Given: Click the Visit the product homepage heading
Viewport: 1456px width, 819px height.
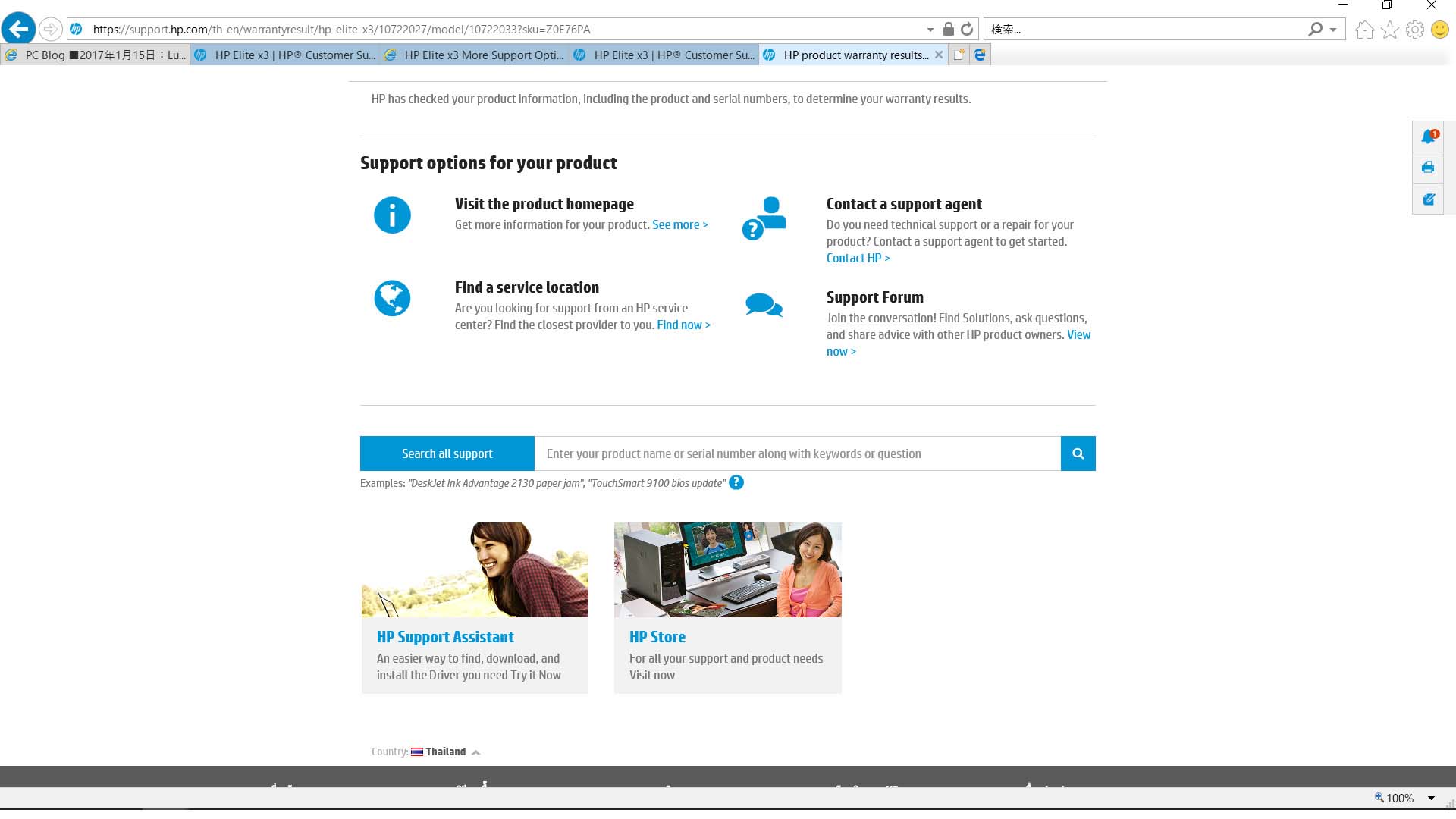Looking at the screenshot, I should click(544, 204).
